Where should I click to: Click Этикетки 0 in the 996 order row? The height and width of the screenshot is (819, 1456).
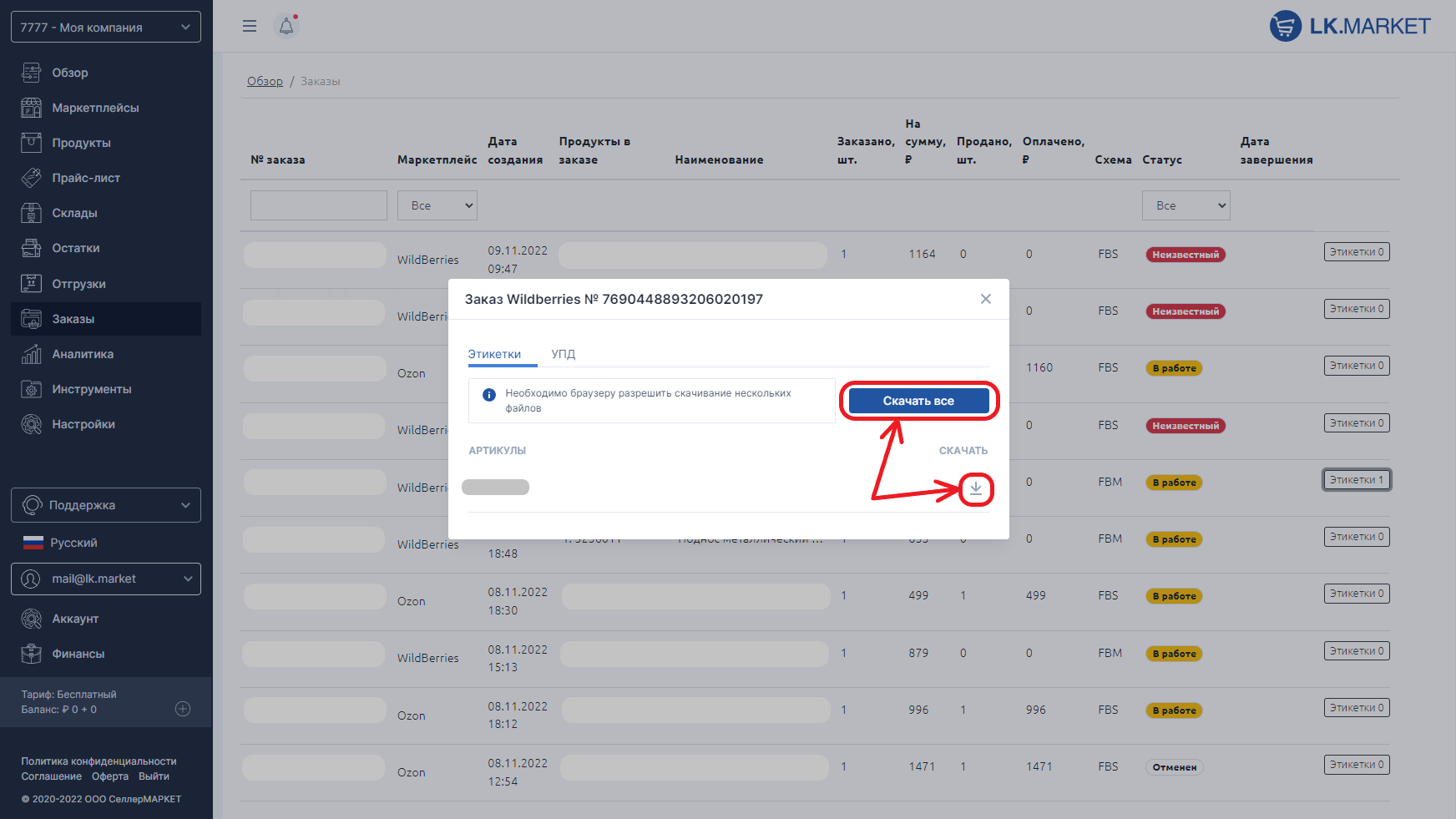1357,708
